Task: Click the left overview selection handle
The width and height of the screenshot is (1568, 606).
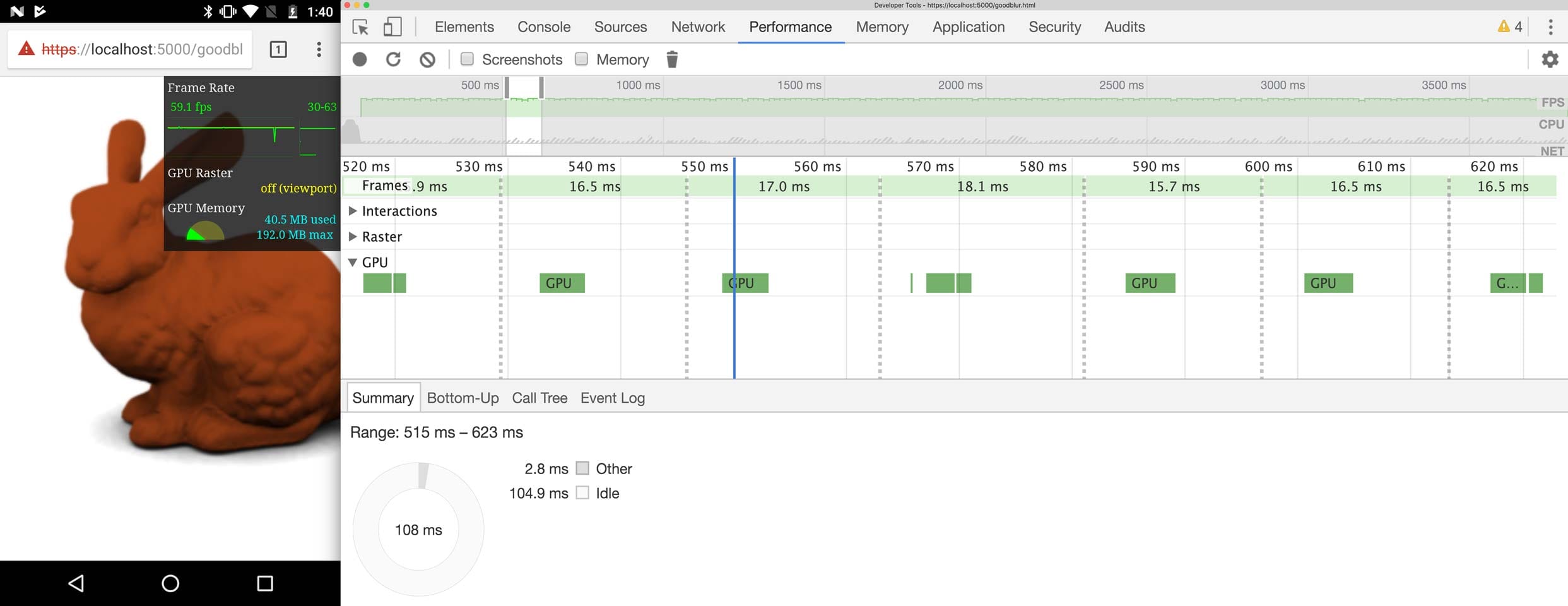Action: point(507,87)
